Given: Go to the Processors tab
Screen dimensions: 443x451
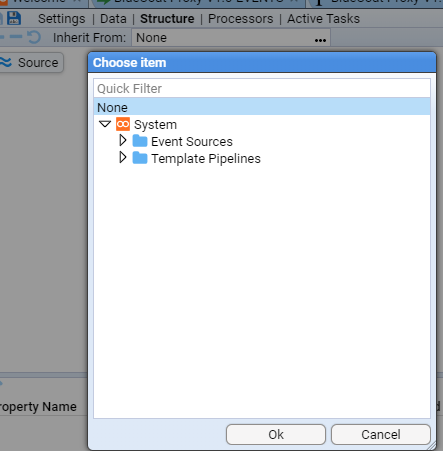Looking at the screenshot, I should (241, 19).
